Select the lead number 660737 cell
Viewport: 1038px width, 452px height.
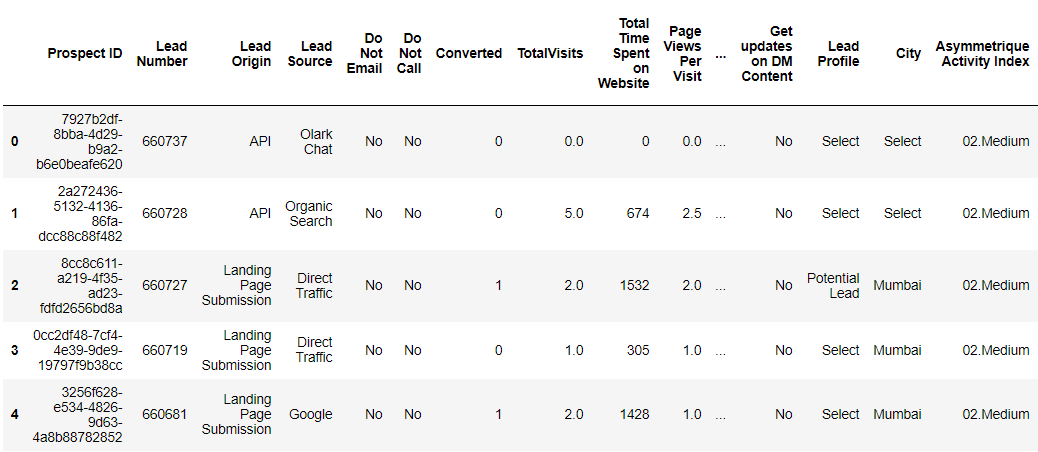point(164,141)
